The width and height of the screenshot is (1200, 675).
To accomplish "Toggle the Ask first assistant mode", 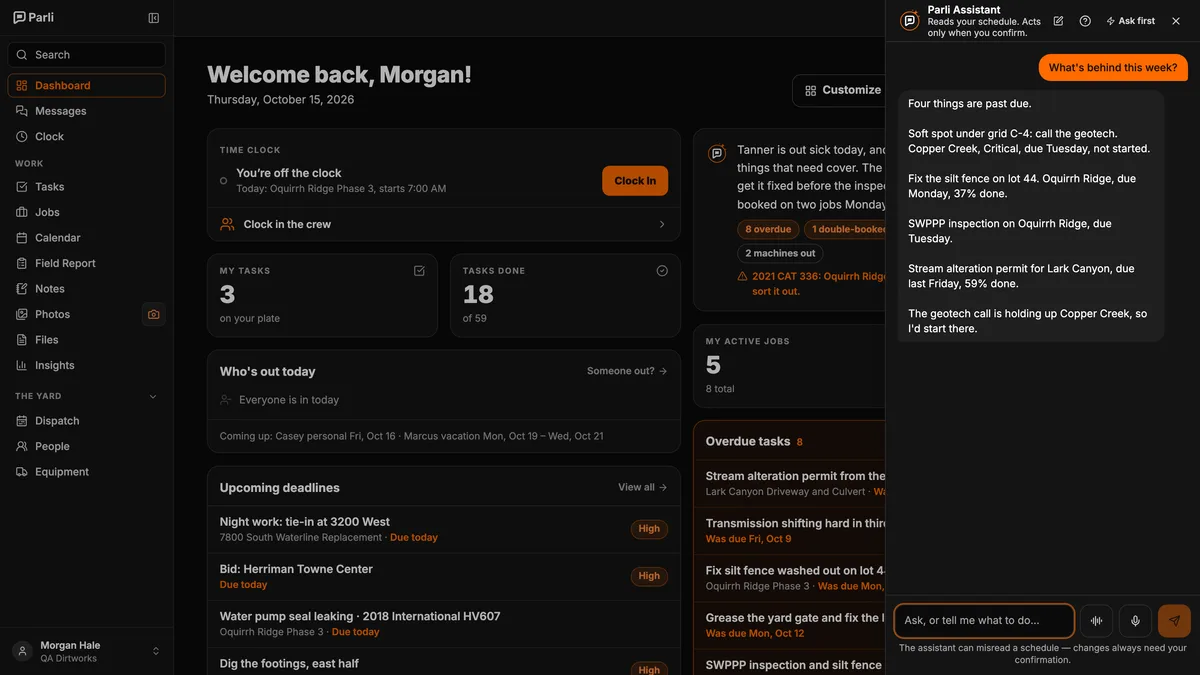I will point(1130,21).
